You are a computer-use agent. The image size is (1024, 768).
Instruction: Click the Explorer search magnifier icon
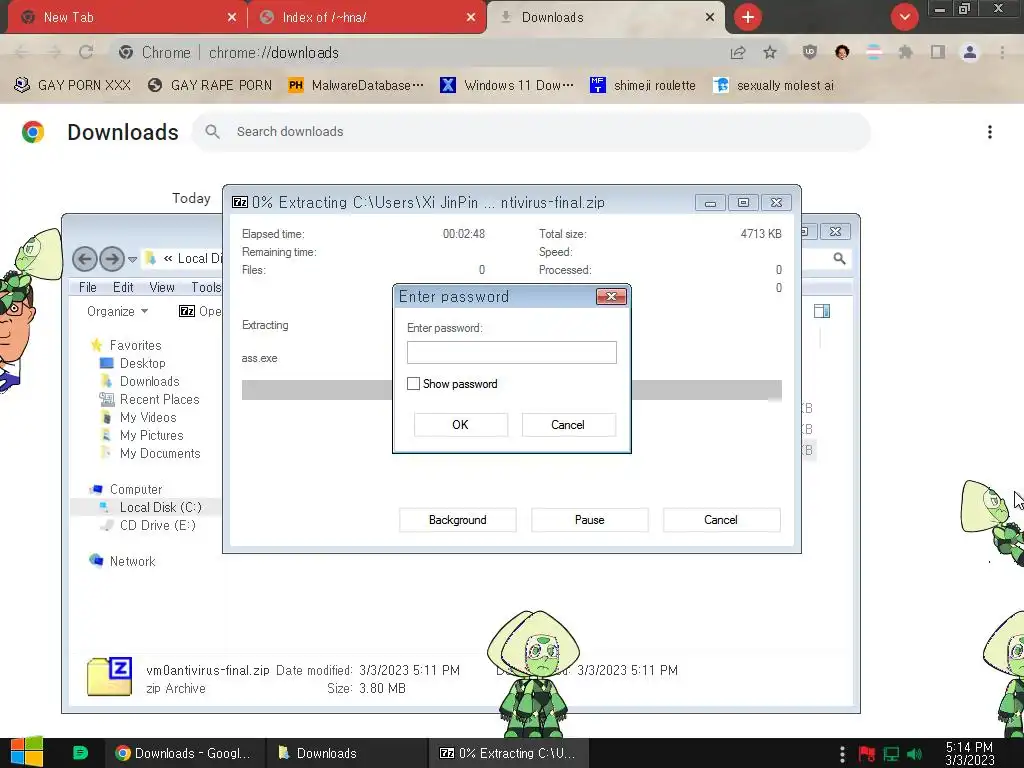click(839, 259)
